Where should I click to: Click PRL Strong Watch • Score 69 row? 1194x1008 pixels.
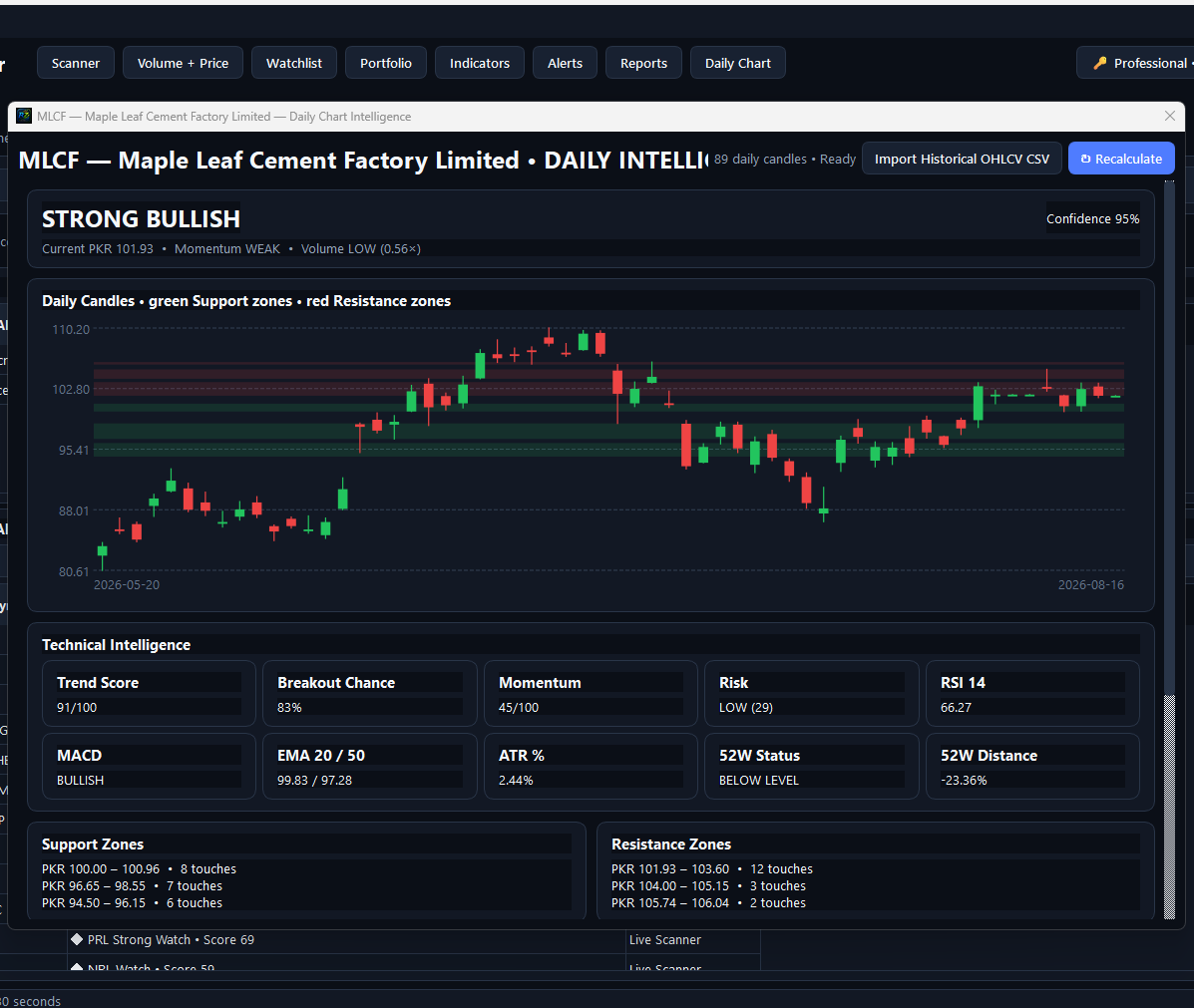click(346, 939)
